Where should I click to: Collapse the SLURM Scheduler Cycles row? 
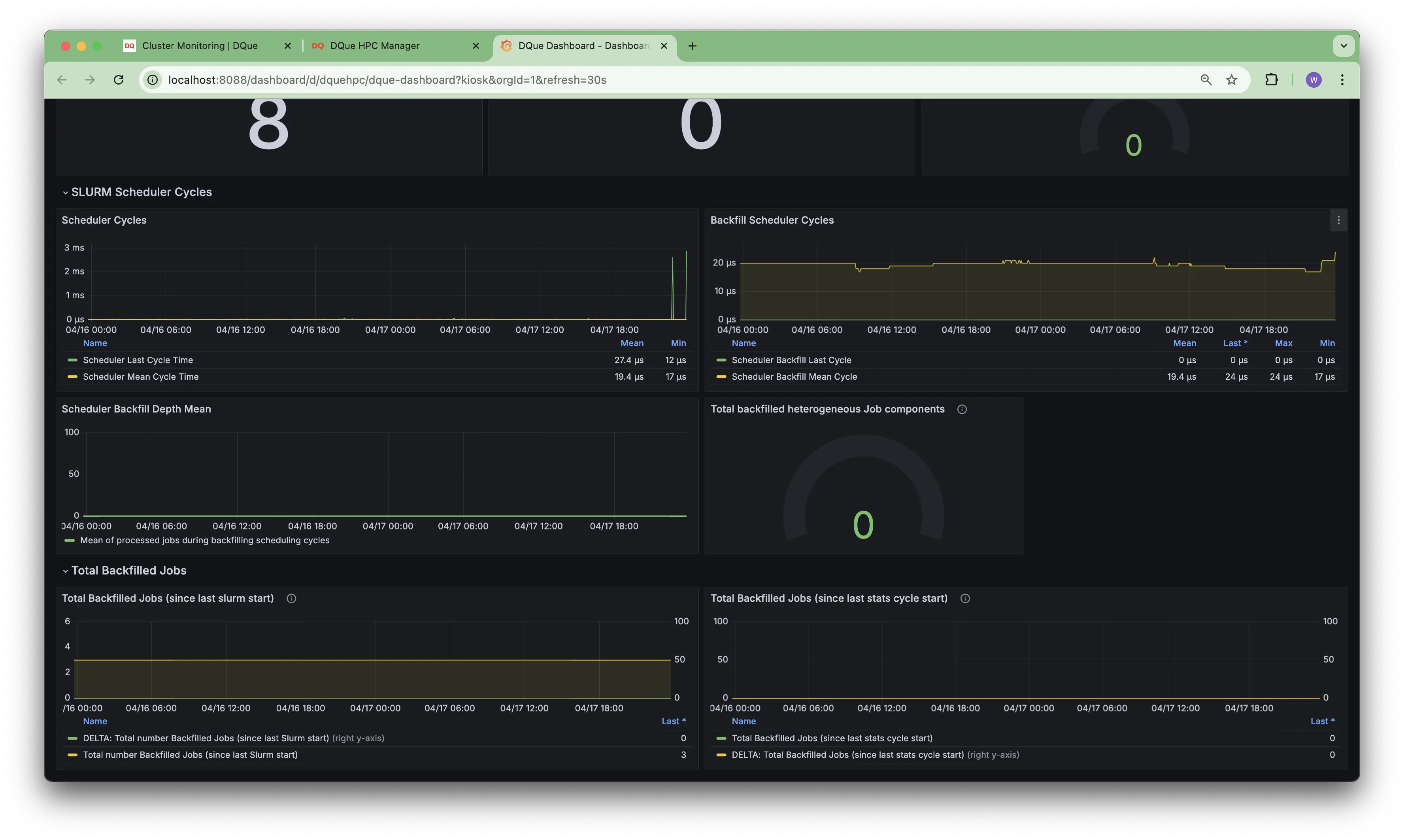pyautogui.click(x=141, y=192)
